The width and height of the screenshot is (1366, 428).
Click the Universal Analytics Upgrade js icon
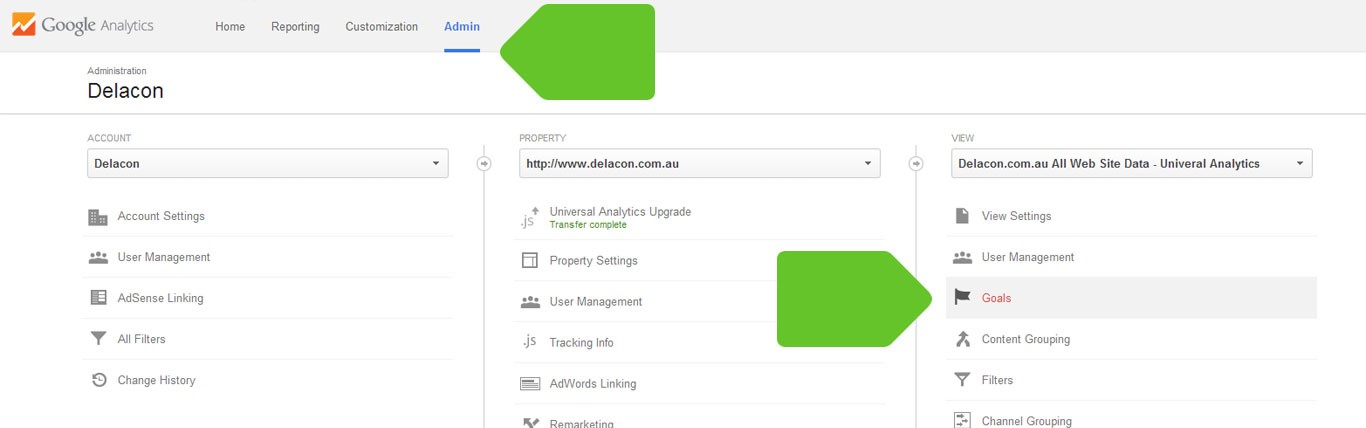[x=530, y=217]
